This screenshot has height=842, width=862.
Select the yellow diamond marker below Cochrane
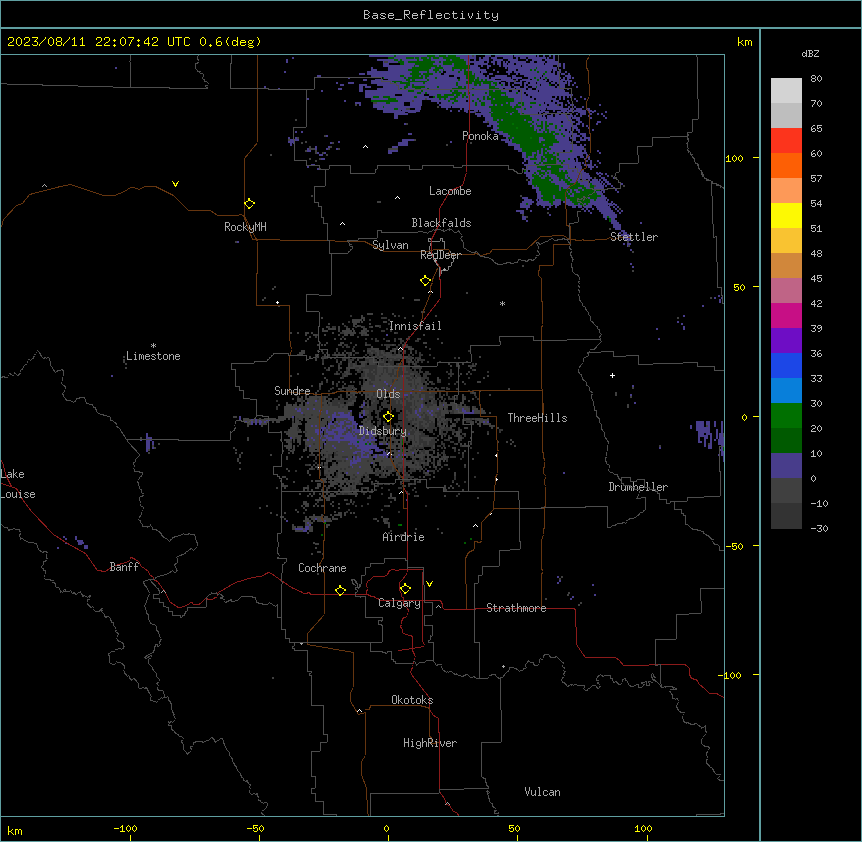click(340, 590)
